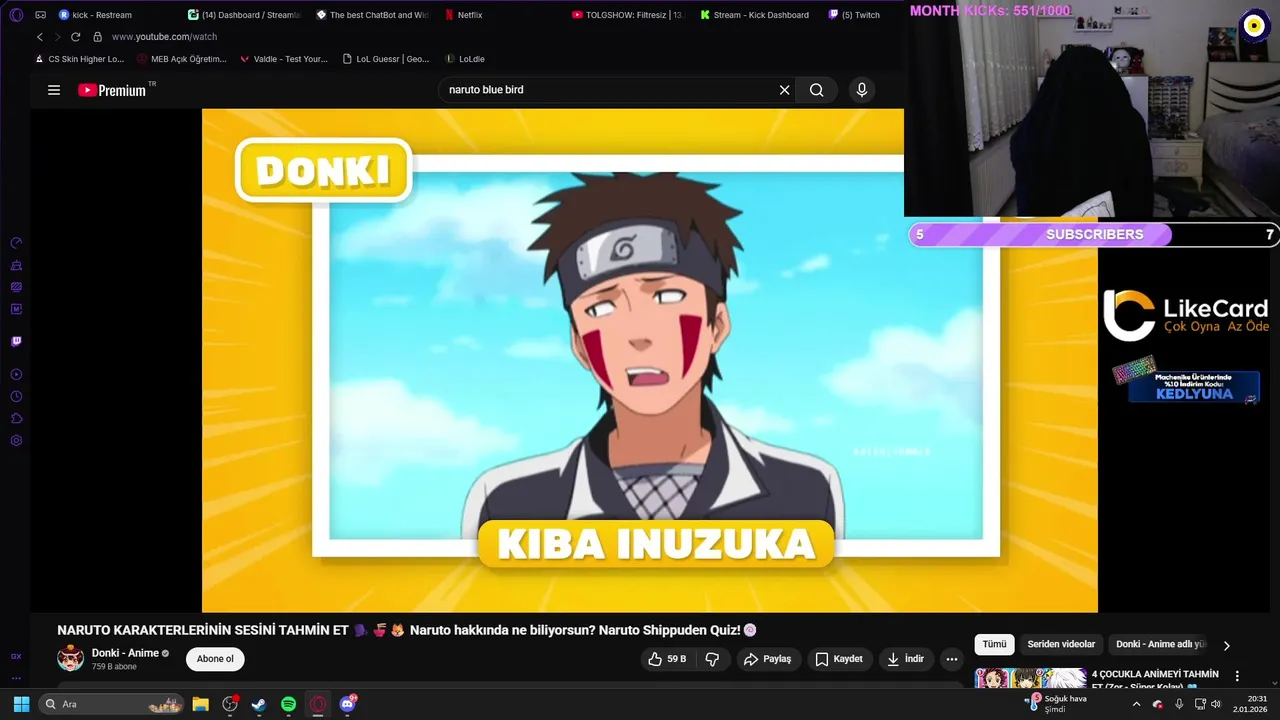Switch to the '(14) Dashboard / Streamlabs' tab
The height and width of the screenshot is (720, 1280).
[244, 15]
